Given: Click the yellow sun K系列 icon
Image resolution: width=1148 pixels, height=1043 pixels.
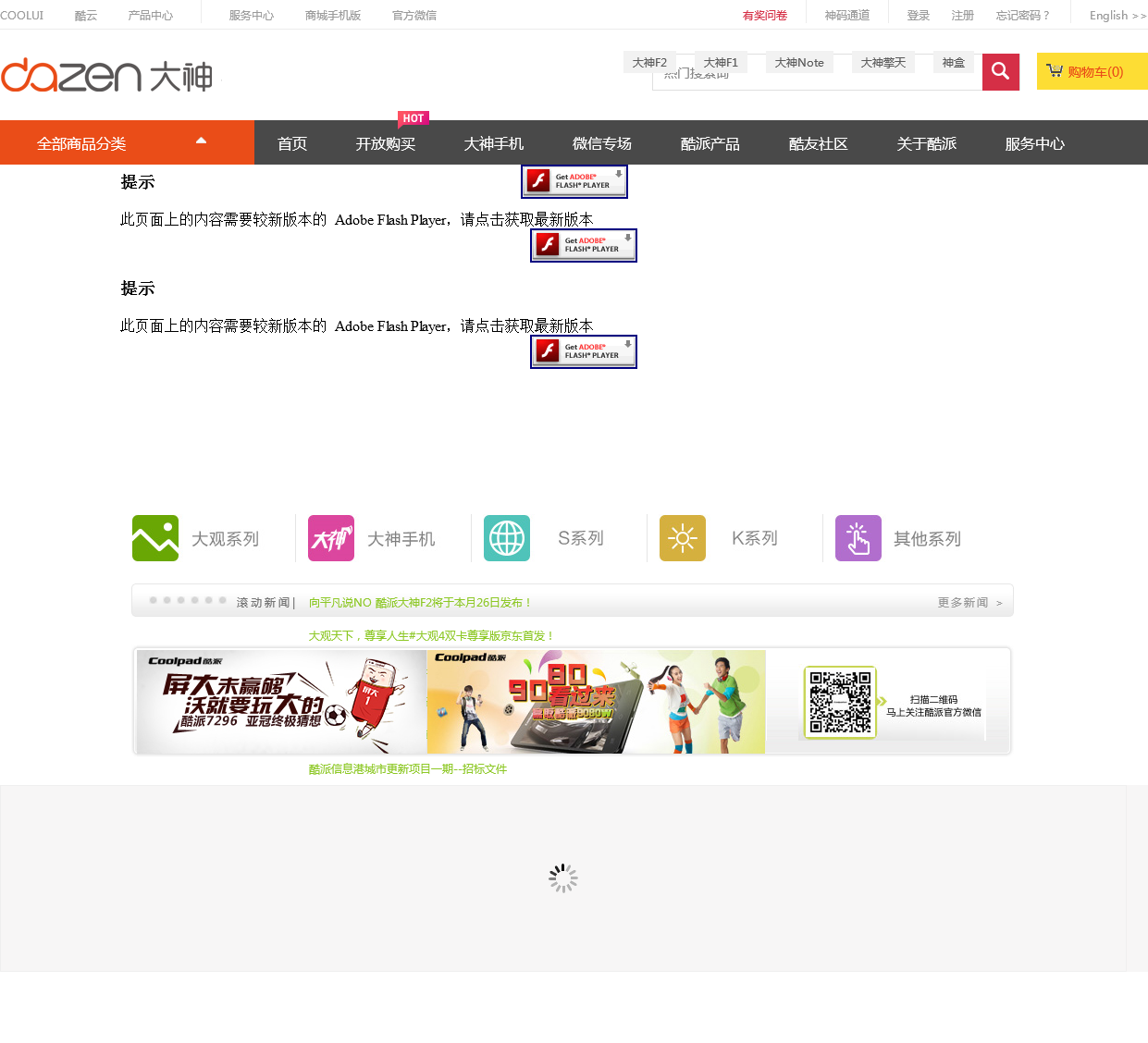Looking at the screenshot, I should (683, 538).
